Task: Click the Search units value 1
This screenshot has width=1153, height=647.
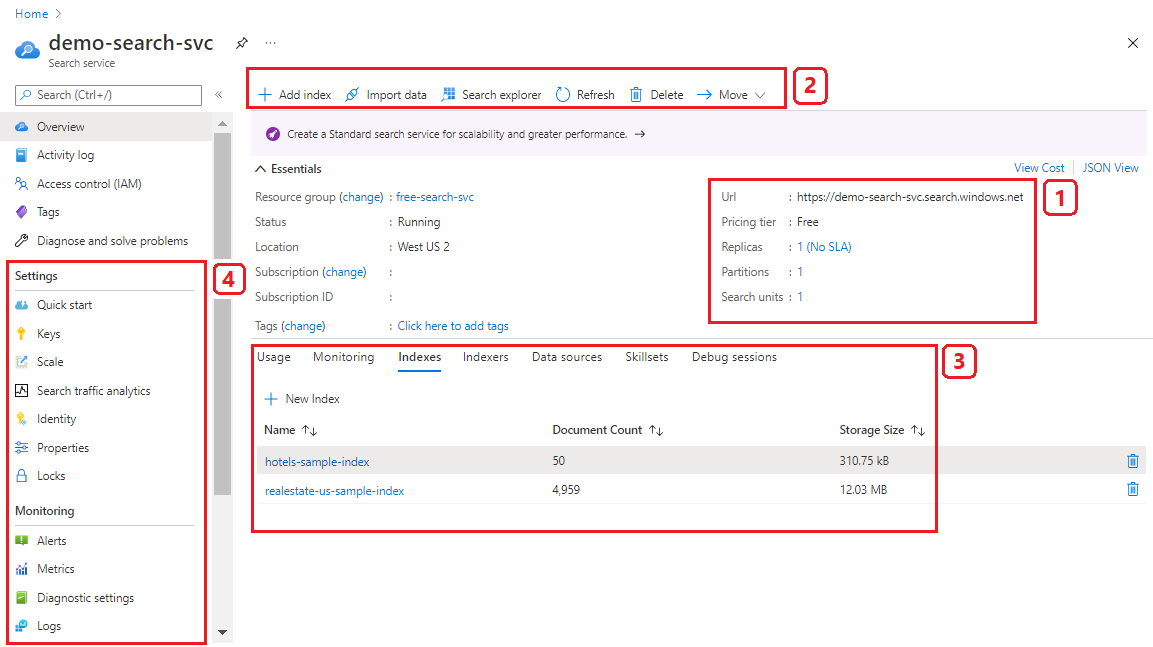Action: (800, 297)
